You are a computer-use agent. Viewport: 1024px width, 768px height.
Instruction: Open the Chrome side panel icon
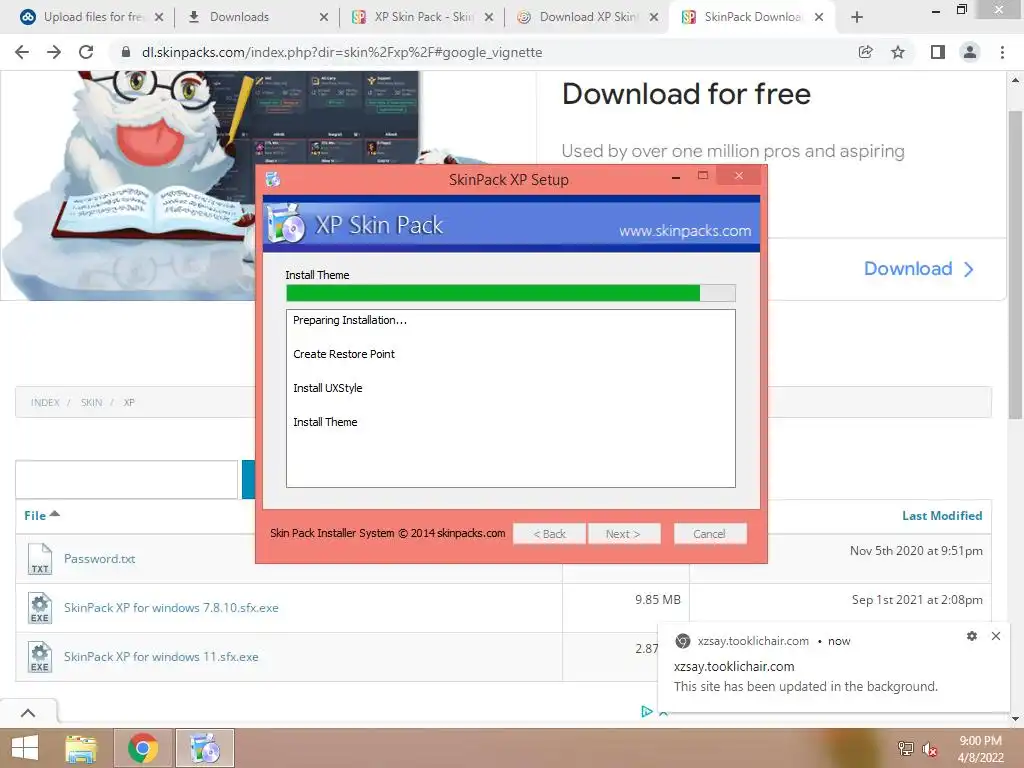point(938,52)
